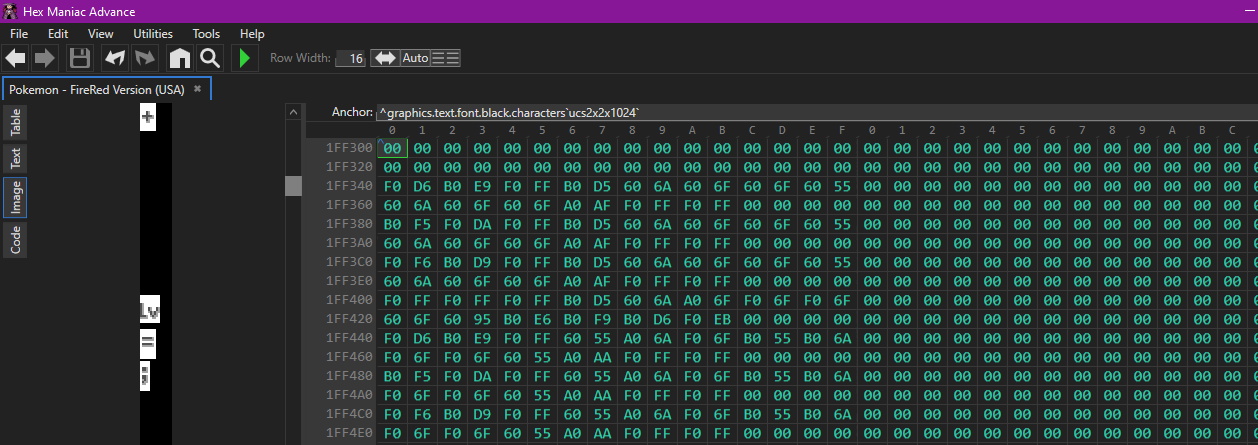Undo the last edit
This screenshot has width=1258, height=445.
[x=115, y=58]
